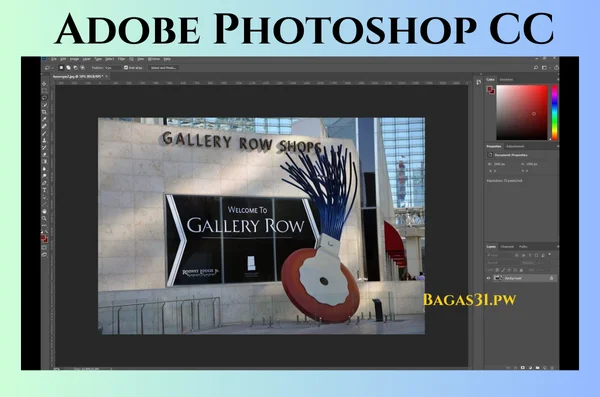Choose Add to selection mode

[68, 68]
